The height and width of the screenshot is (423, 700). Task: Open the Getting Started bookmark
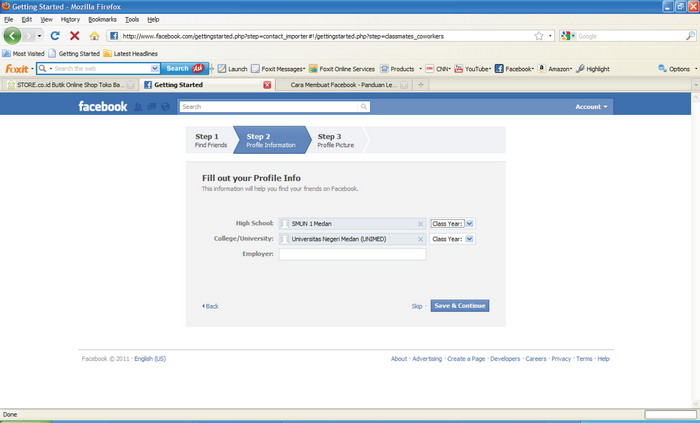click(x=74, y=54)
